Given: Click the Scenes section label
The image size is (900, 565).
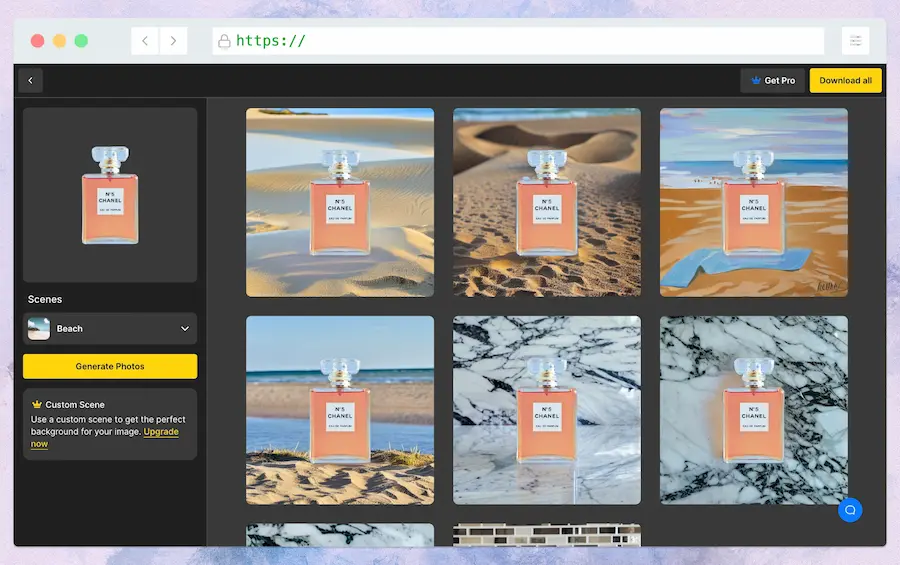Looking at the screenshot, I should point(45,299).
